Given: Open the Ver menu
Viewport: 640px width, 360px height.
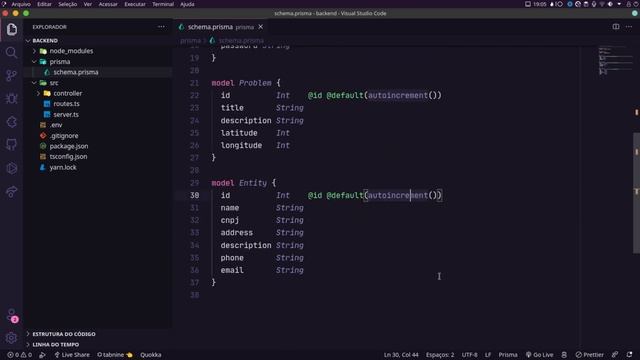Looking at the screenshot, I should tap(88, 4).
